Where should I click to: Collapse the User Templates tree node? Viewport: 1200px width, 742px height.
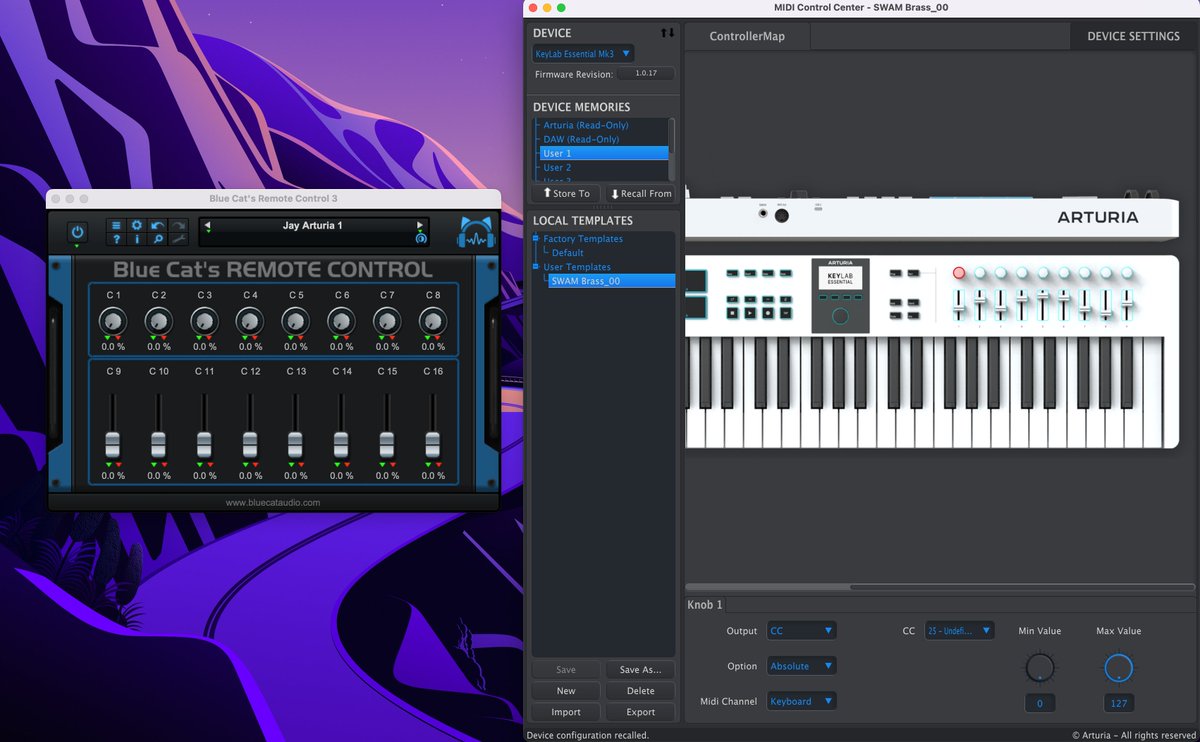[536, 267]
